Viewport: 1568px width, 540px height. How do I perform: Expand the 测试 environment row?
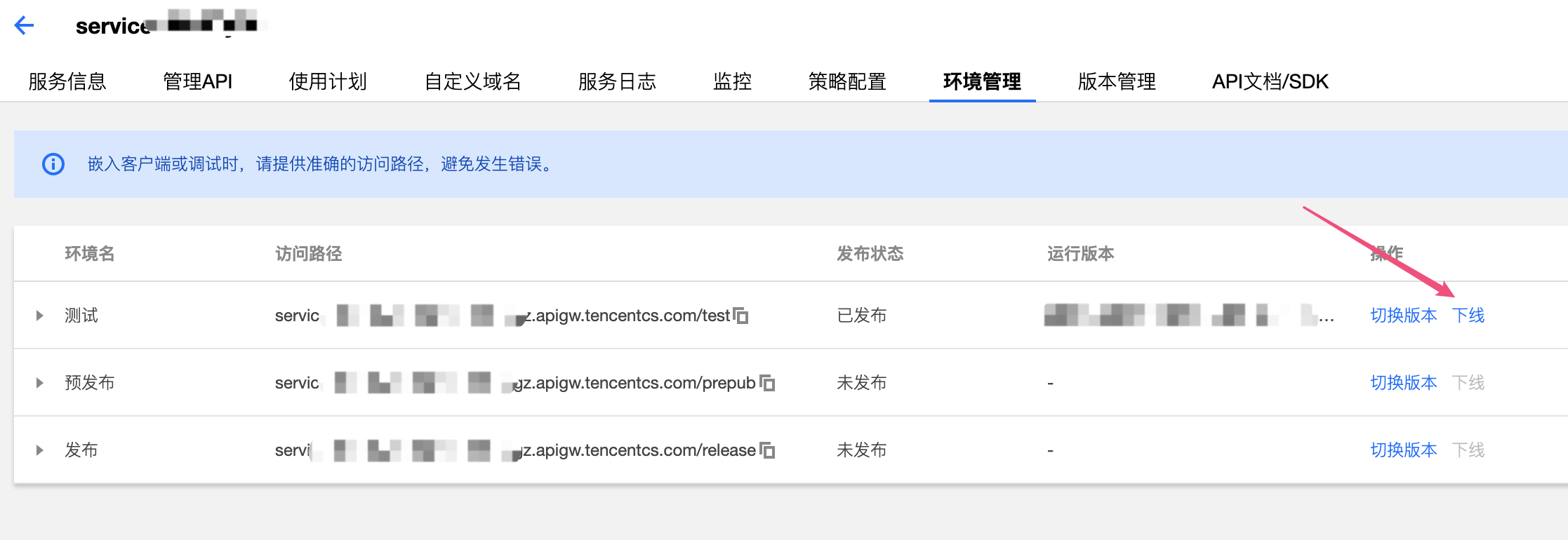click(x=40, y=316)
